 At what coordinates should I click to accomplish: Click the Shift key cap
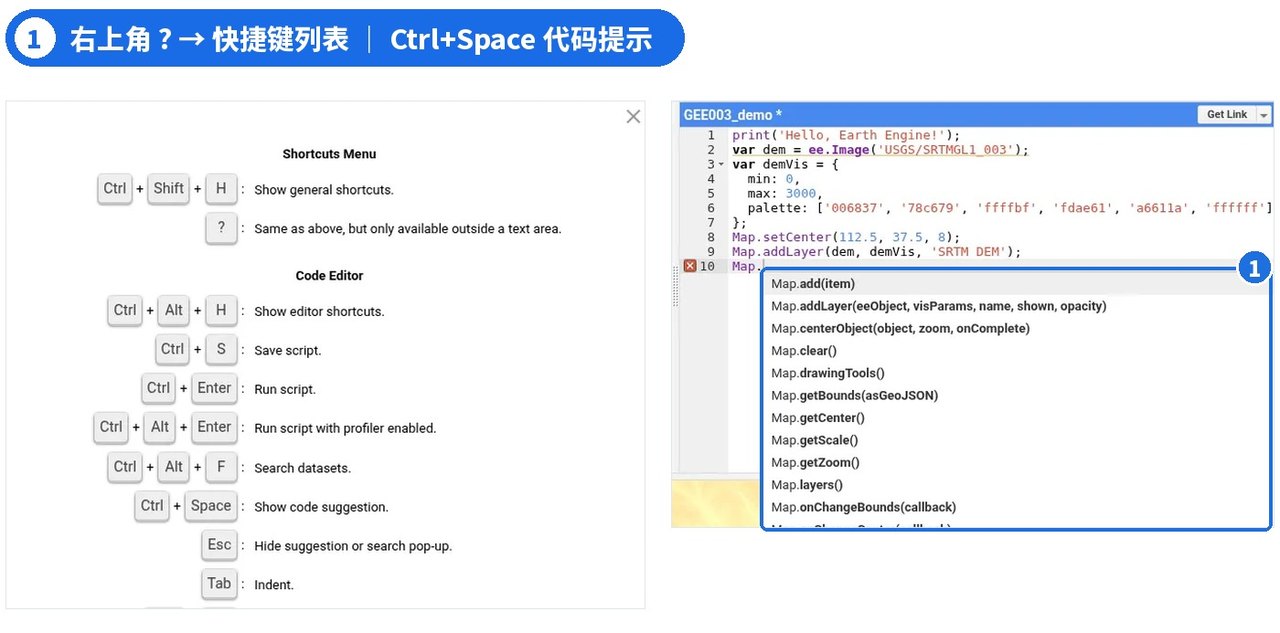[169, 189]
